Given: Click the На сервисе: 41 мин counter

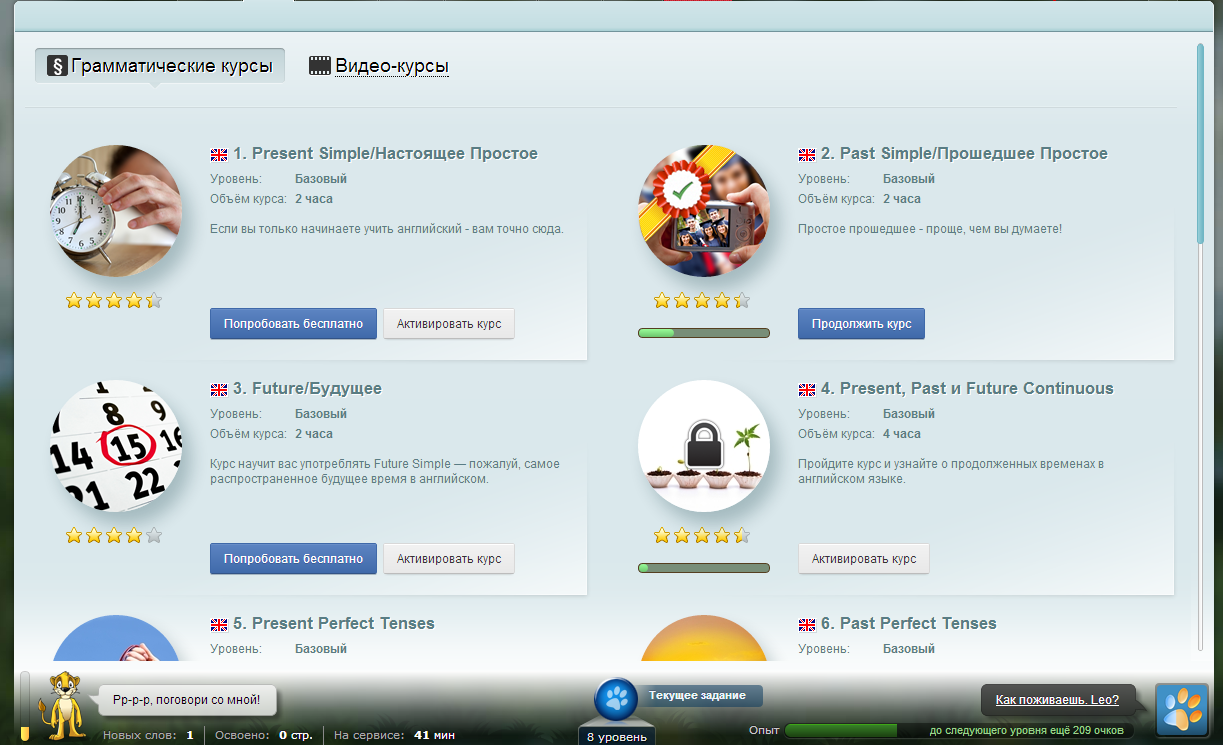Looking at the screenshot, I should [396, 735].
